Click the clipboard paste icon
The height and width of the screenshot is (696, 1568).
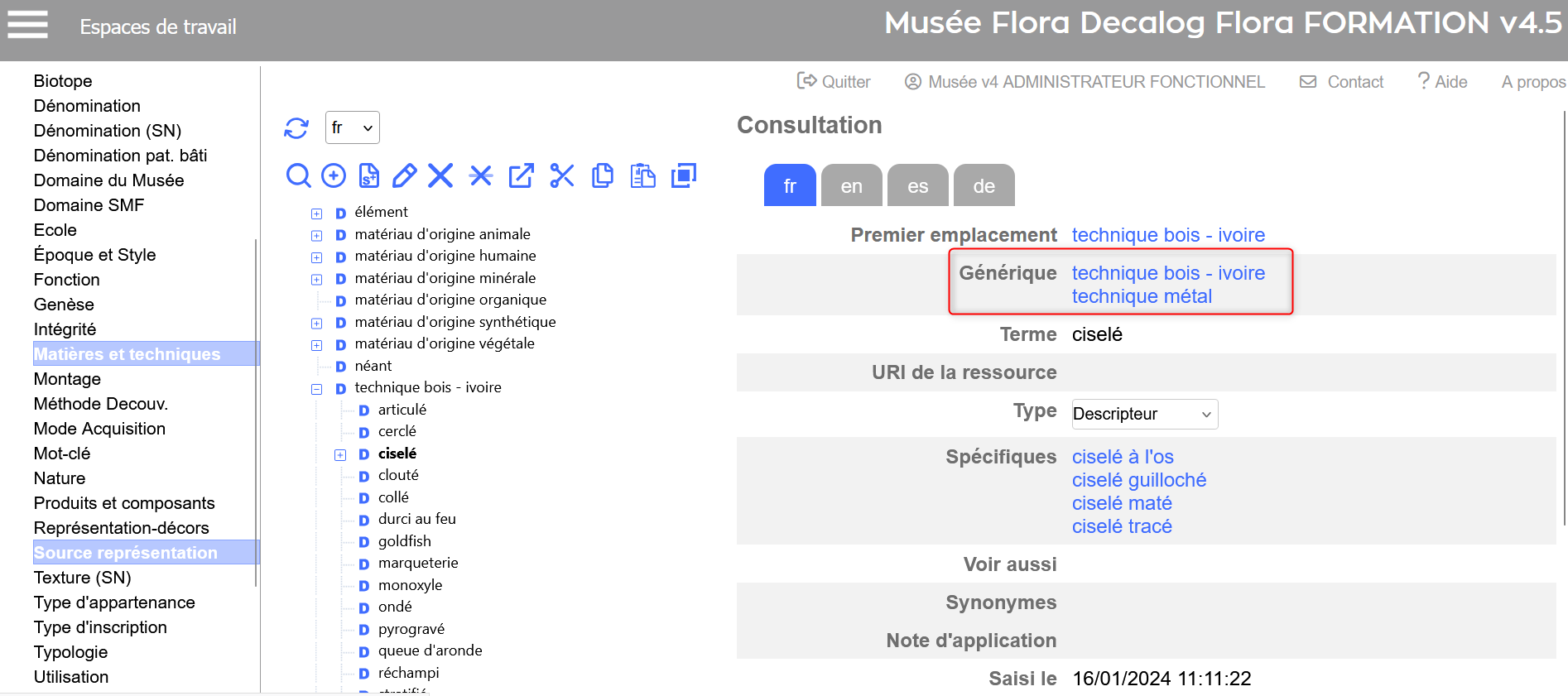642,175
